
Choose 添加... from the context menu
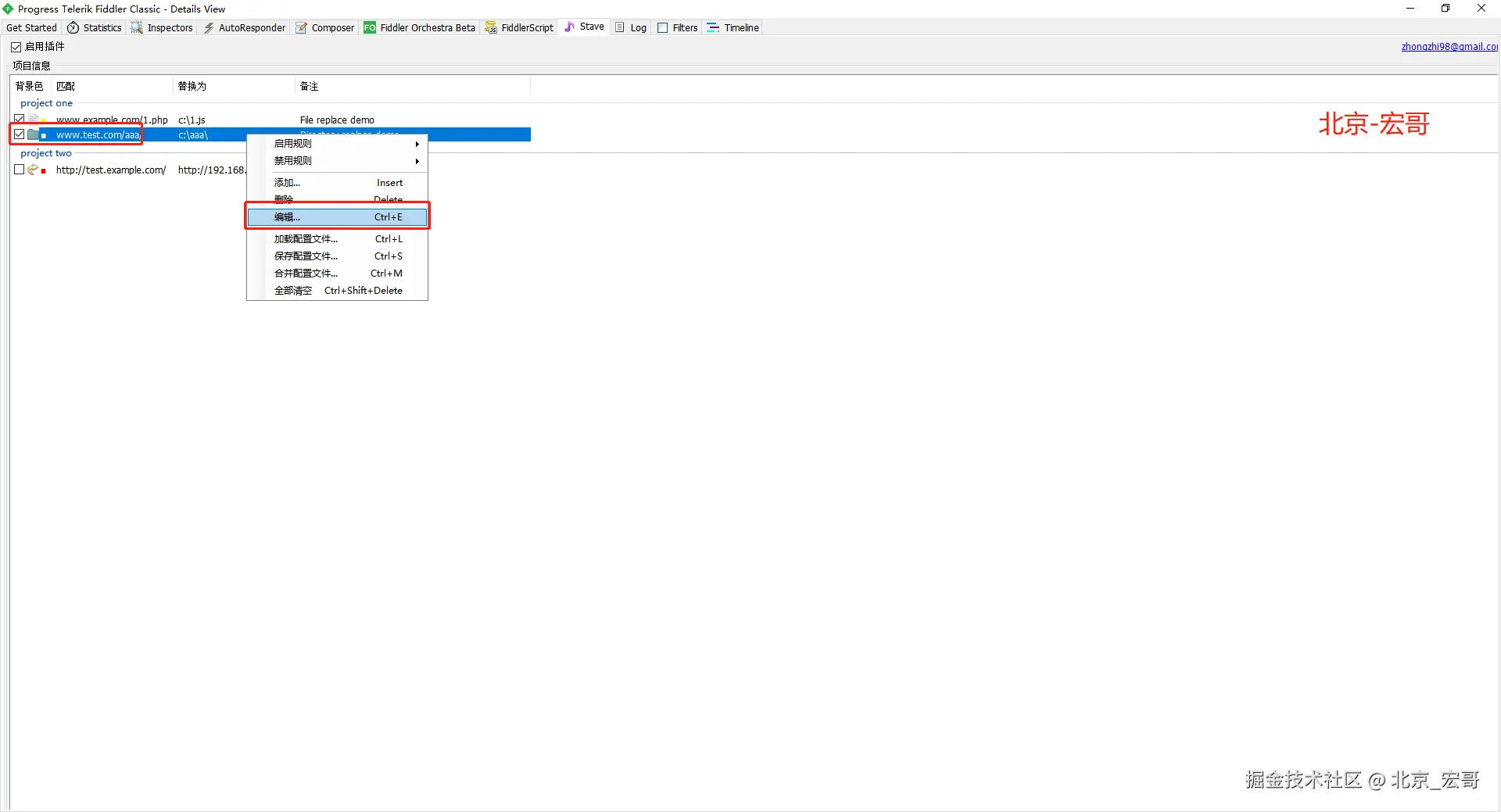click(x=337, y=183)
